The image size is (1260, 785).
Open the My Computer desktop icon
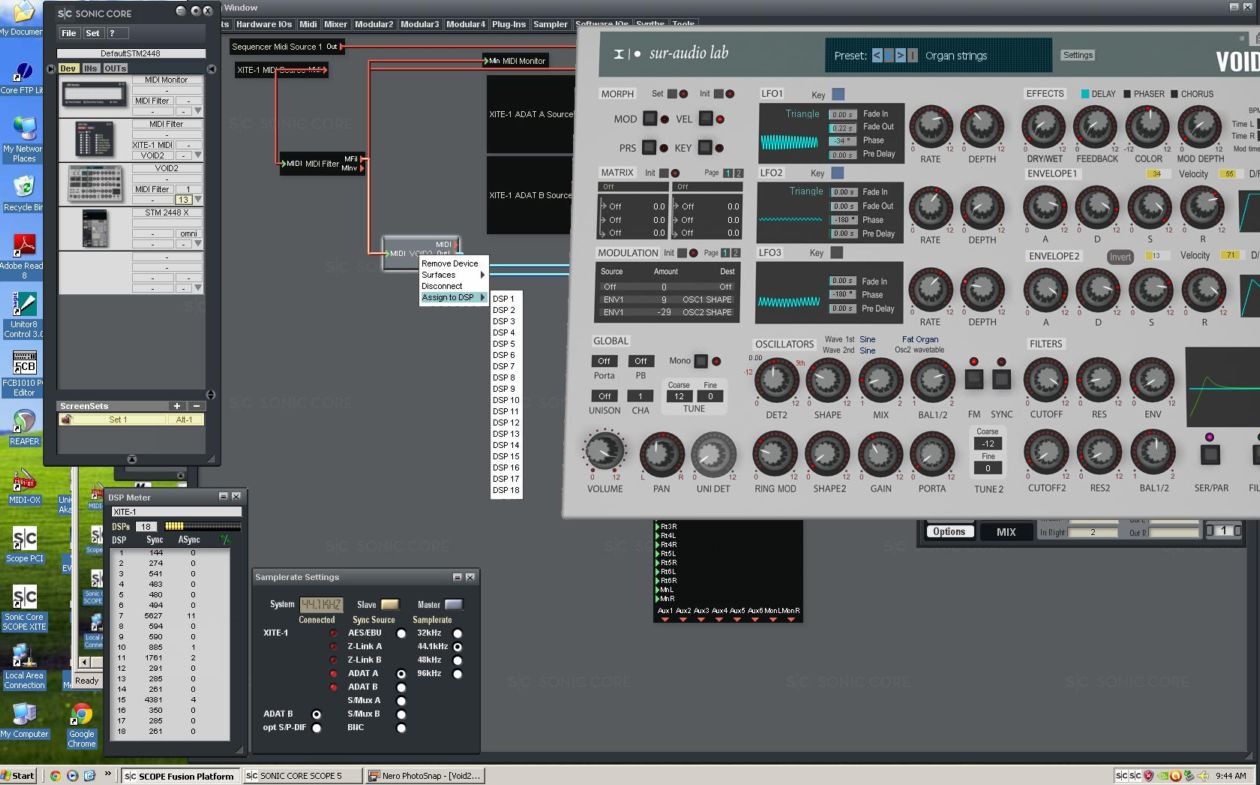(x=23, y=720)
